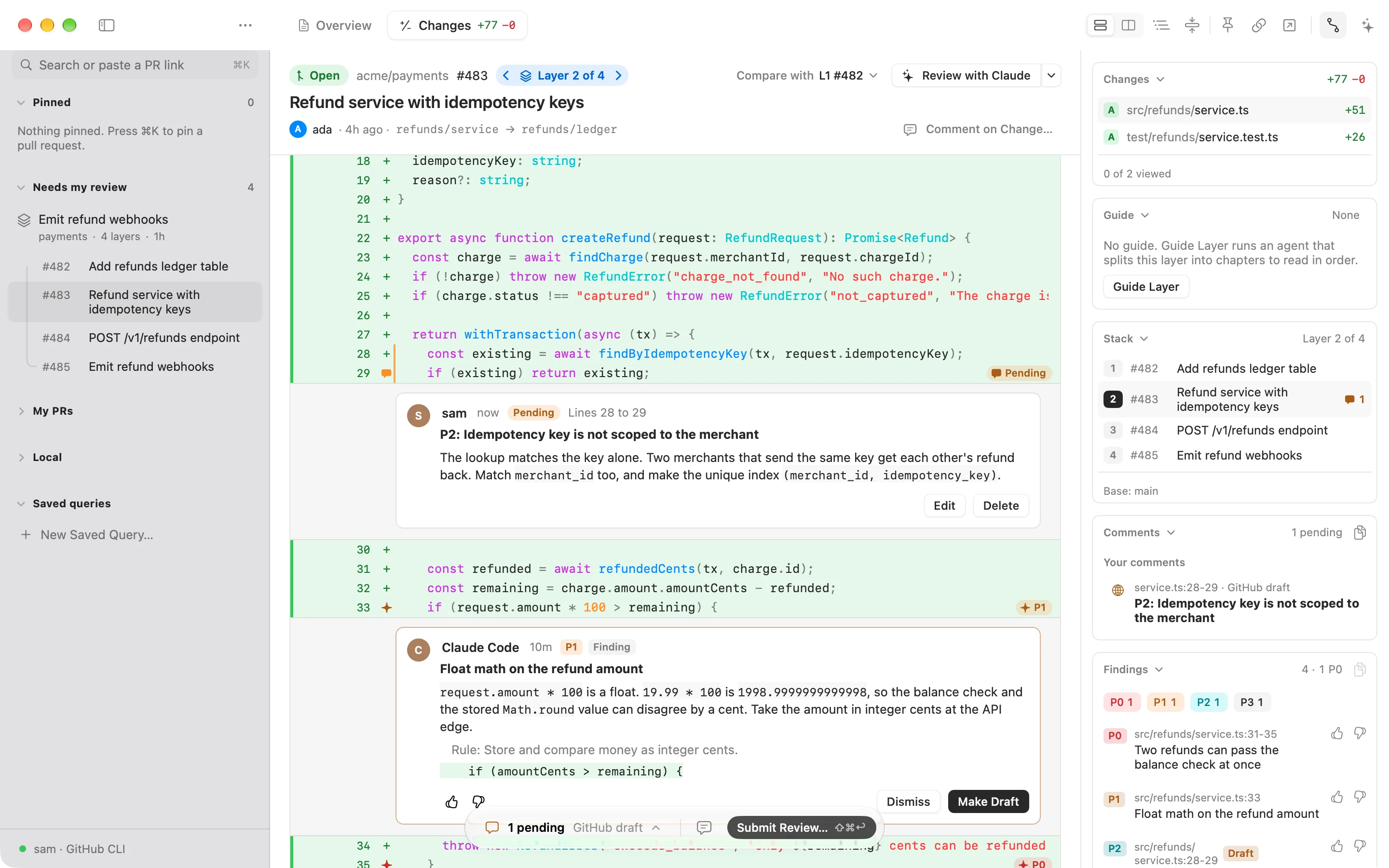Viewport: 1389px width, 868px height.
Task: Click Submit Review button
Action: tap(801, 827)
